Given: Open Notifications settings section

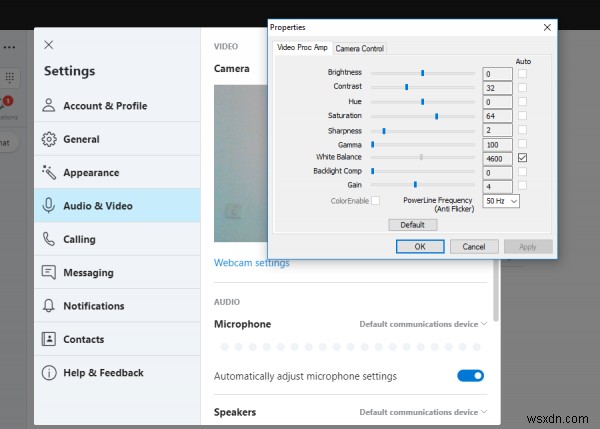Looking at the screenshot, I should (x=117, y=306).
